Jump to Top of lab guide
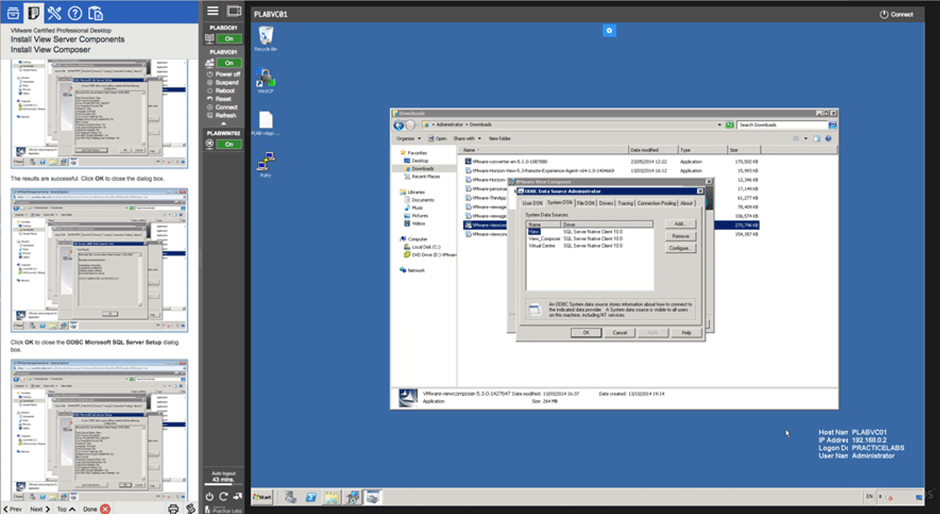The width and height of the screenshot is (940, 514). coord(66,509)
